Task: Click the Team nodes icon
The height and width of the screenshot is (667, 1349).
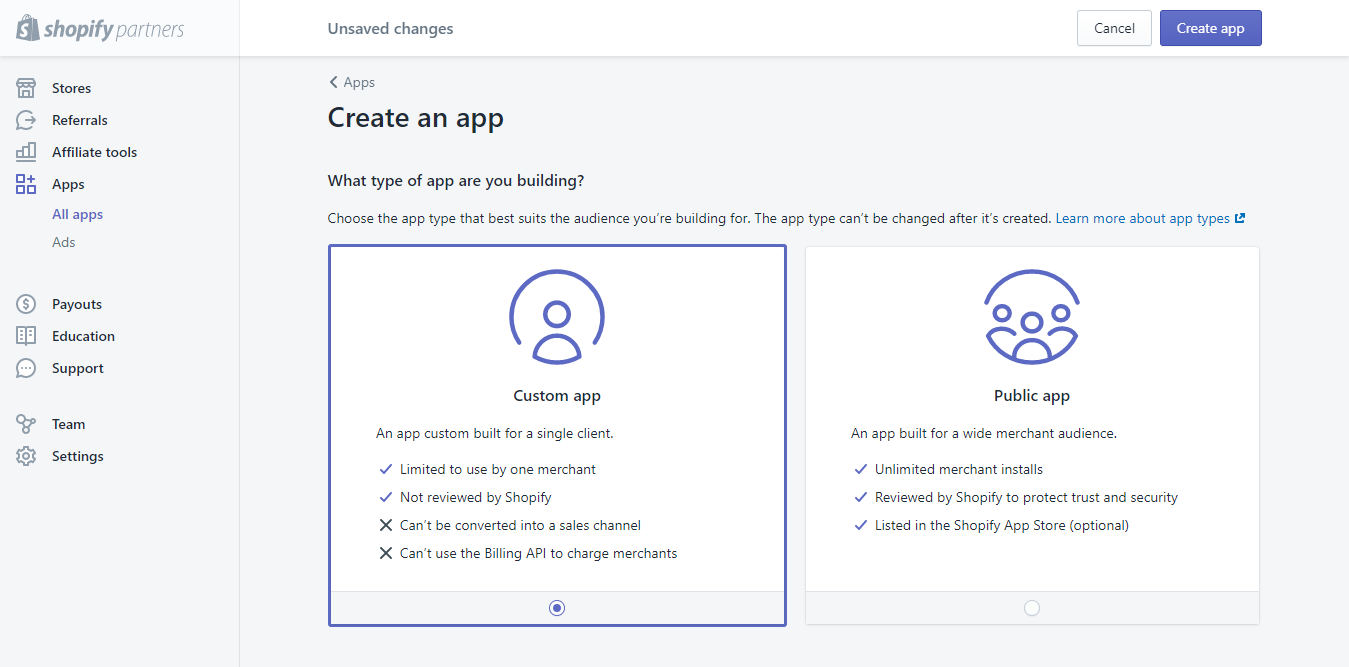Action: (26, 424)
